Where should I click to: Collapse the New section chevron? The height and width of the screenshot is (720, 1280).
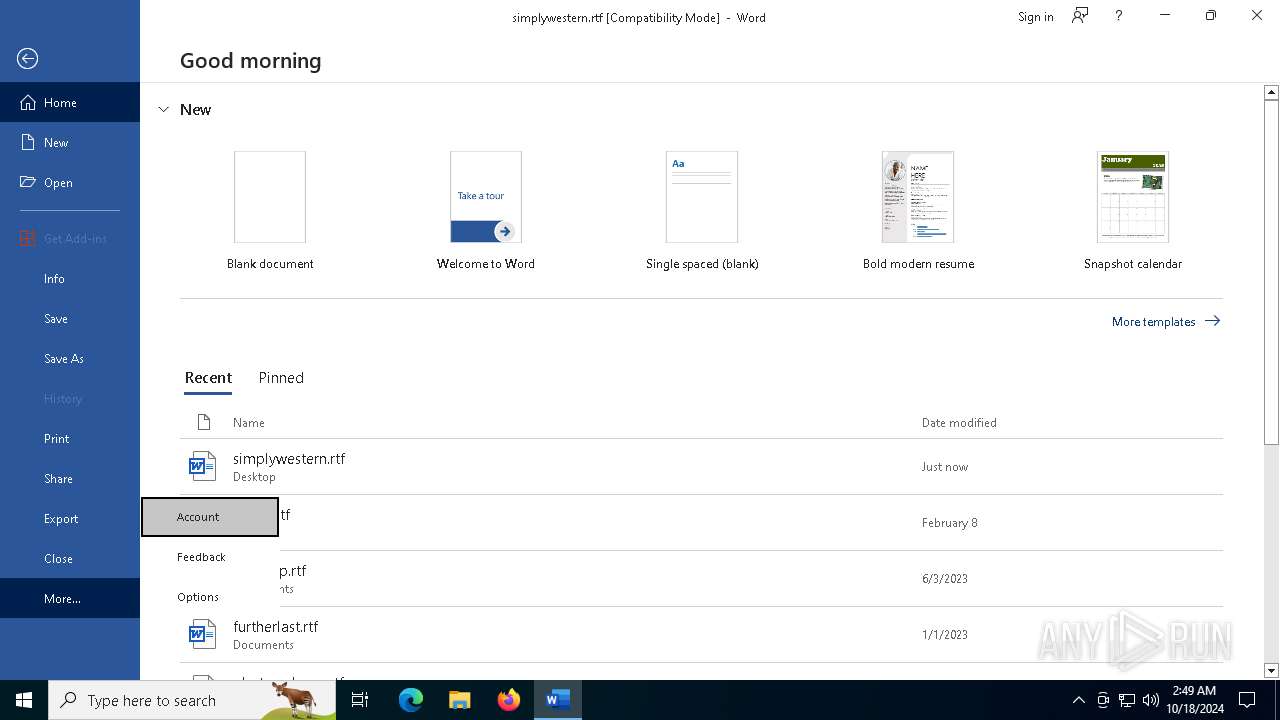click(164, 110)
